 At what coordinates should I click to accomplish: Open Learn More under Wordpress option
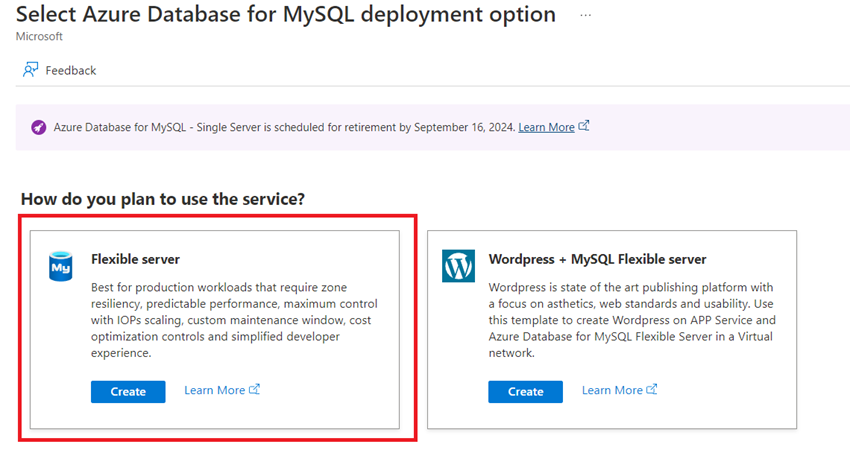(x=612, y=390)
